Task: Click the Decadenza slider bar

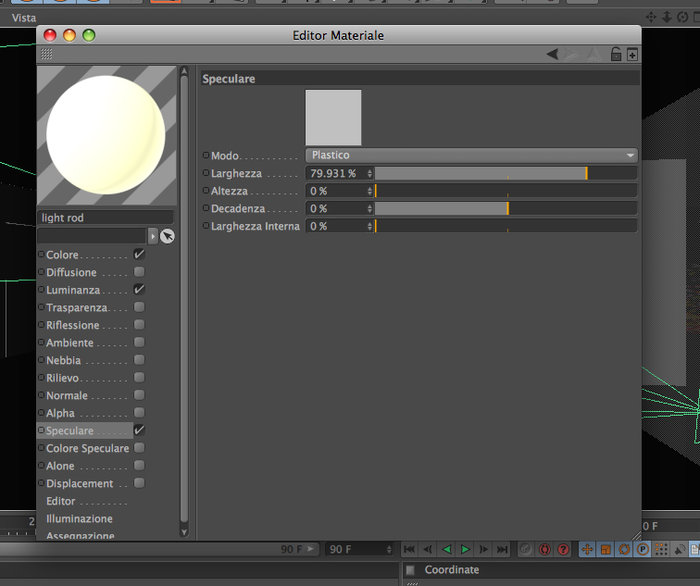Action: coord(506,208)
